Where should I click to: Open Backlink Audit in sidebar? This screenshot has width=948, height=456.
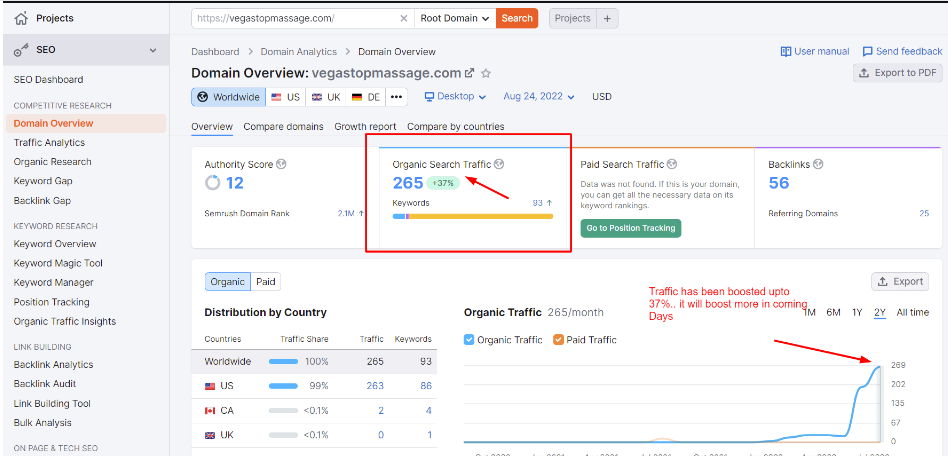click(45, 384)
